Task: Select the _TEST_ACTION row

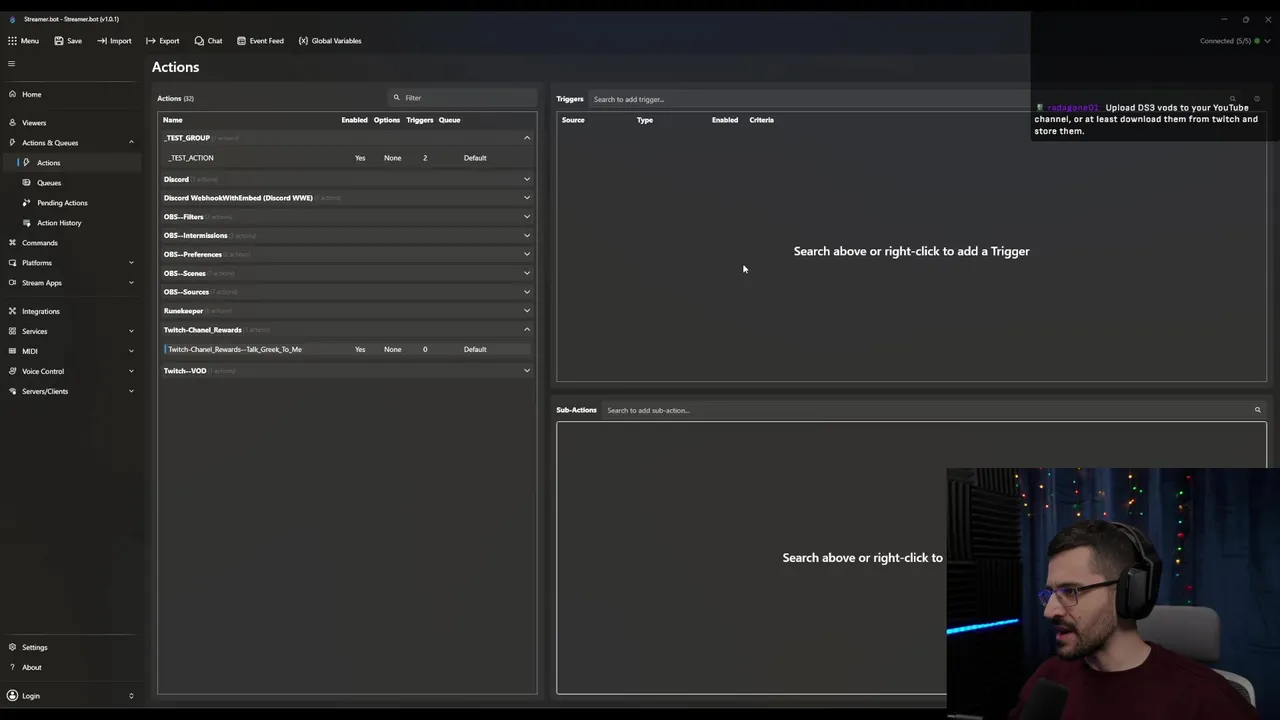Action: 346,158
